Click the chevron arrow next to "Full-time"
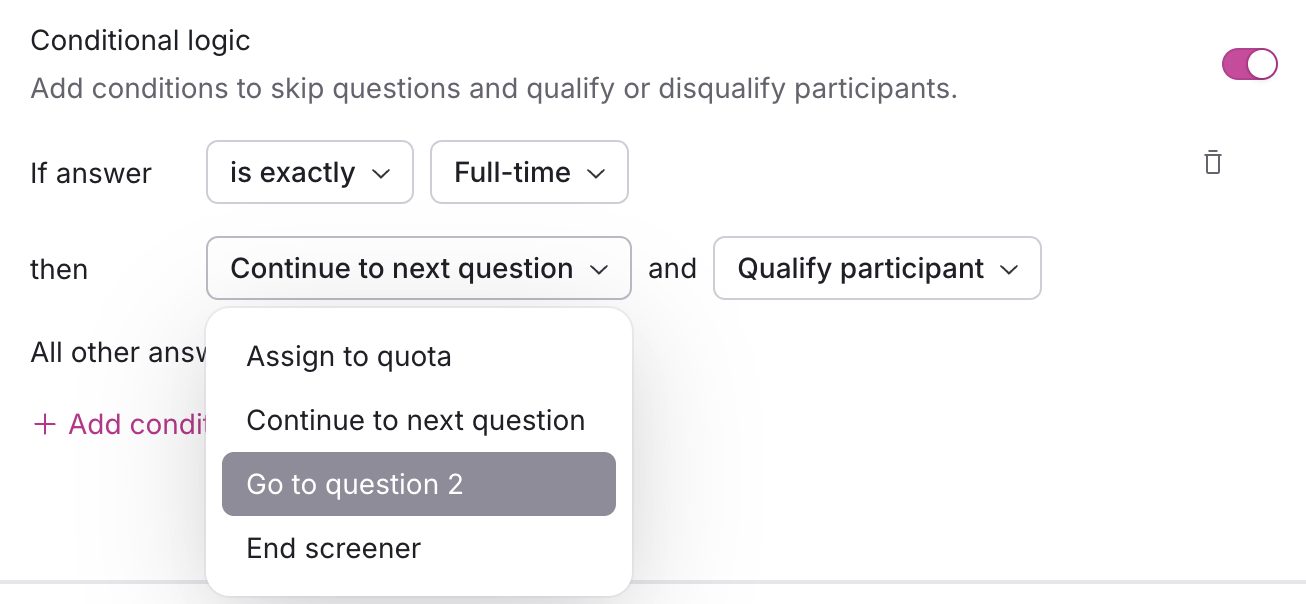 click(x=596, y=173)
